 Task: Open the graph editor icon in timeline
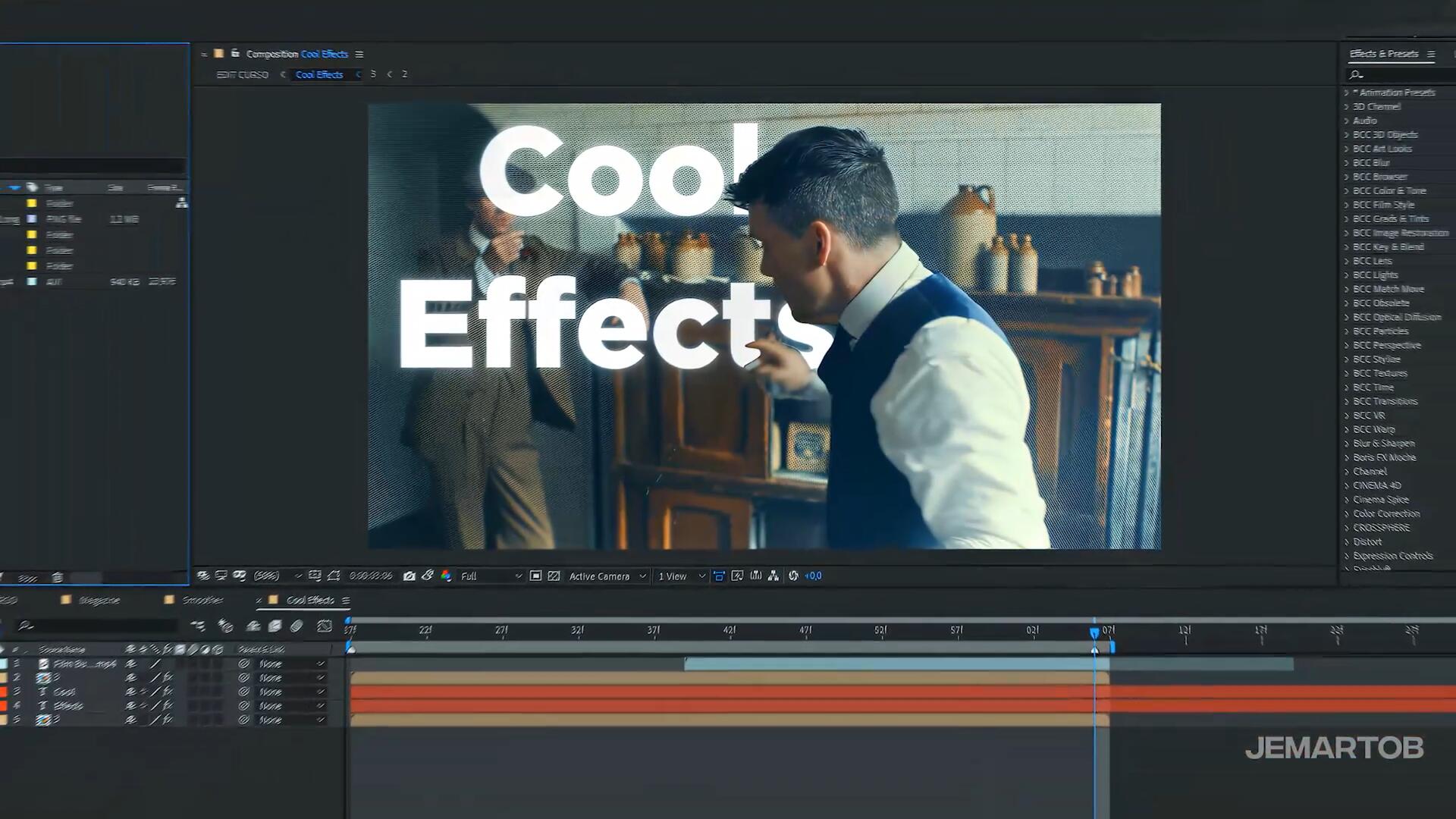(325, 626)
